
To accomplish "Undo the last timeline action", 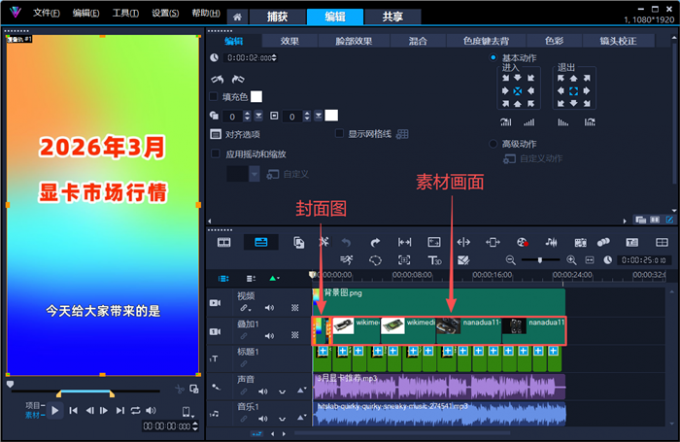I will 346,242.
